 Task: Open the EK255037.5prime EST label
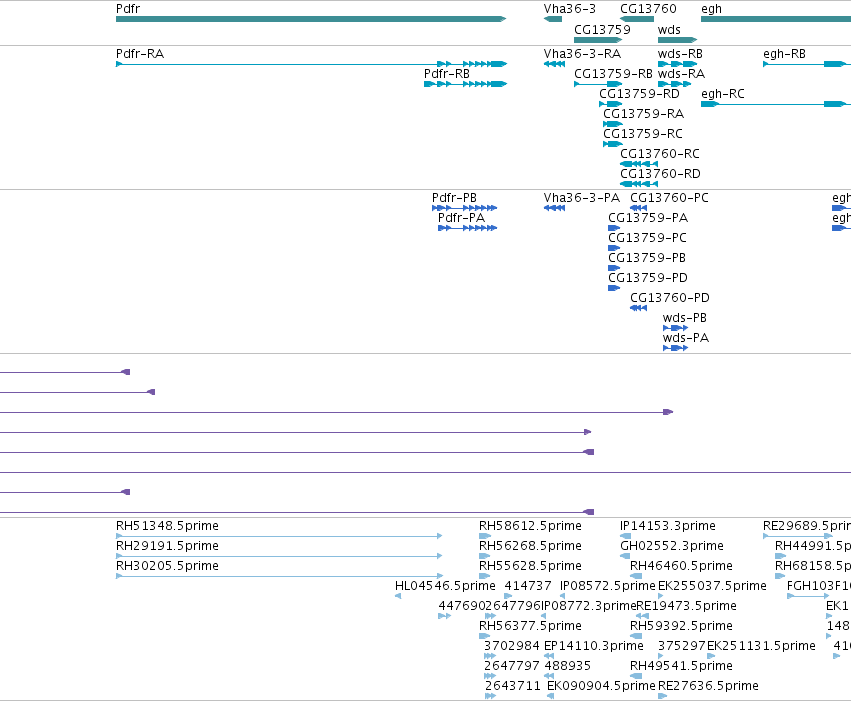click(712, 587)
